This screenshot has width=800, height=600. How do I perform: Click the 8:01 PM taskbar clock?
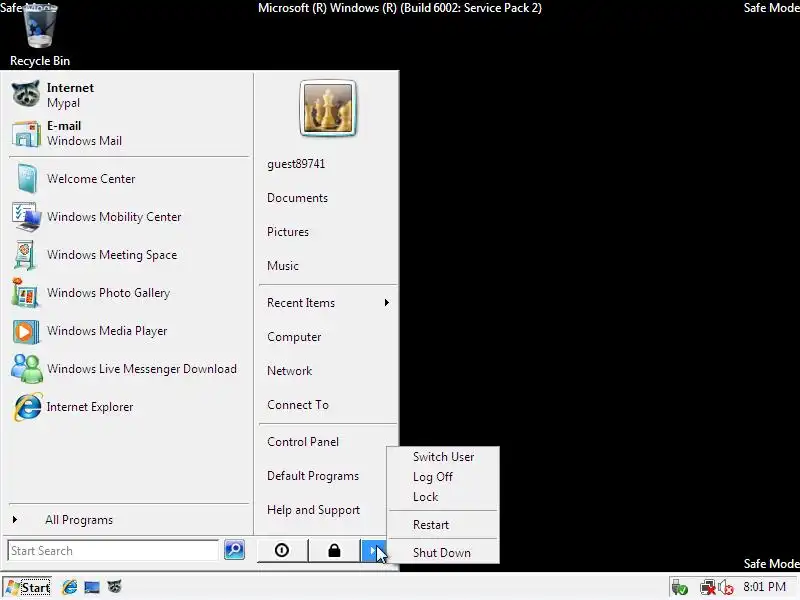coord(764,587)
